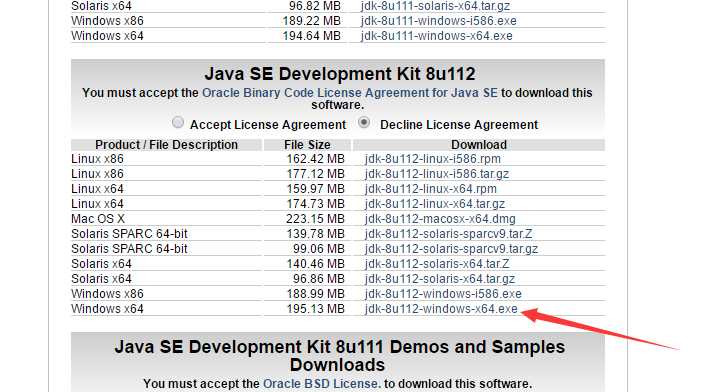The image size is (711, 392).
Task: Download jdk-8u112-macosx-x64.dmg
Action: [x=440, y=219]
